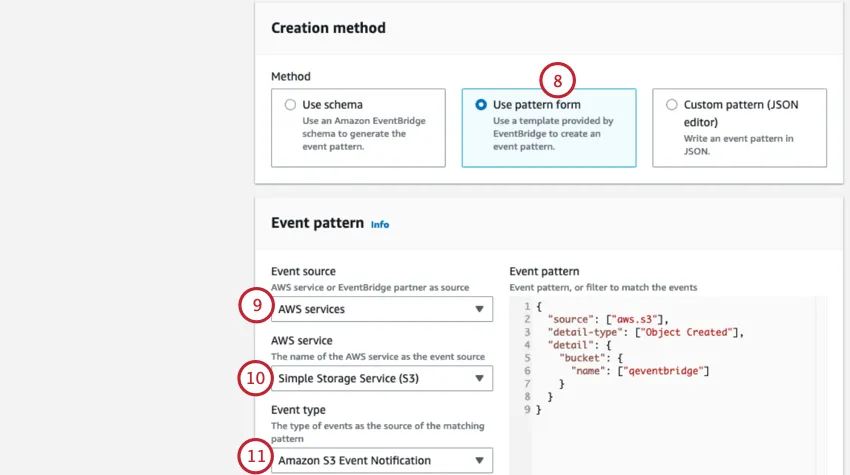Viewport: 850px width, 475px height.
Task: Click the AWS service dropdown arrow
Action: point(480,379)
